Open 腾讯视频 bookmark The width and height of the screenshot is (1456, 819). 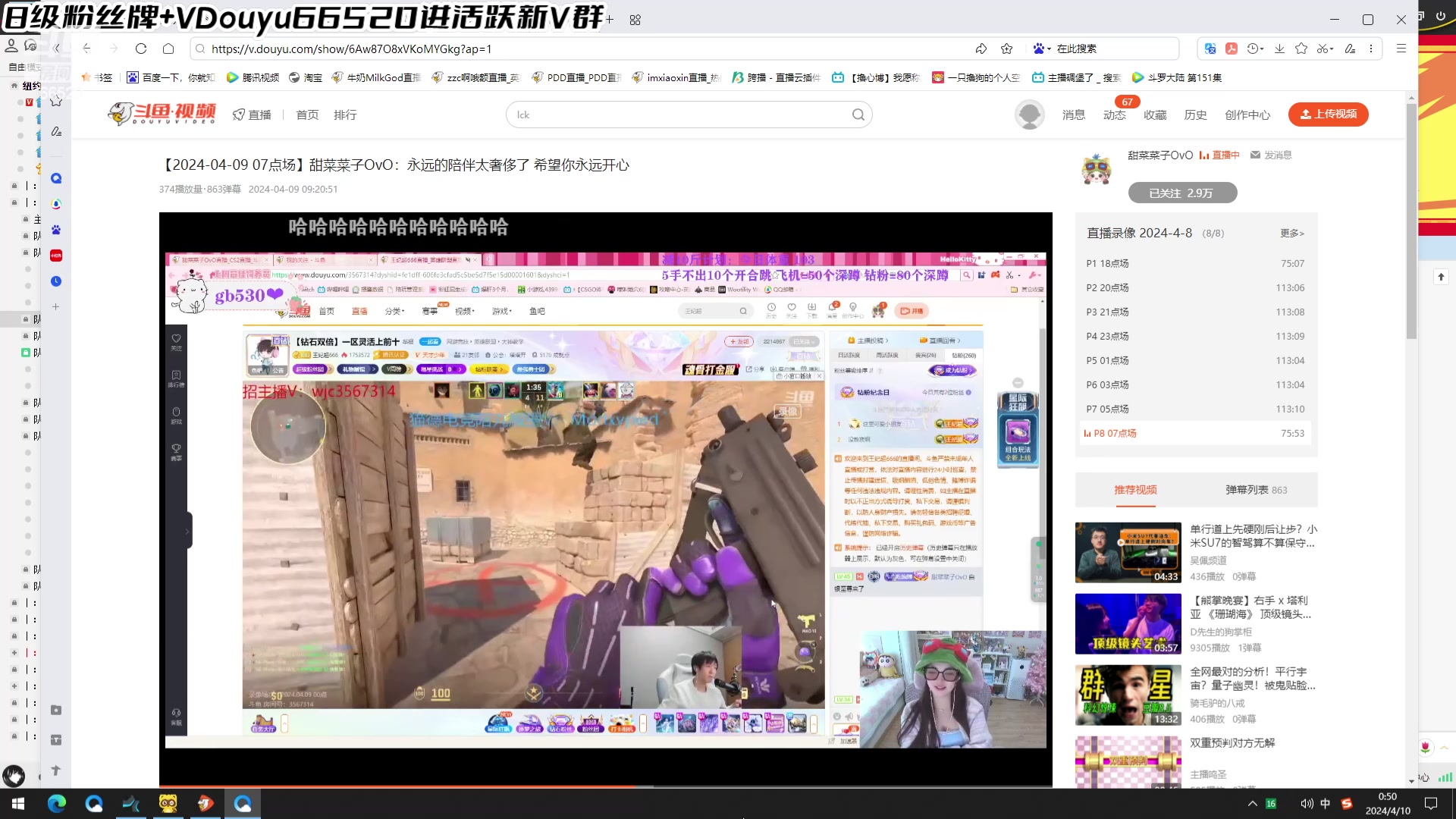pos(253,77)
